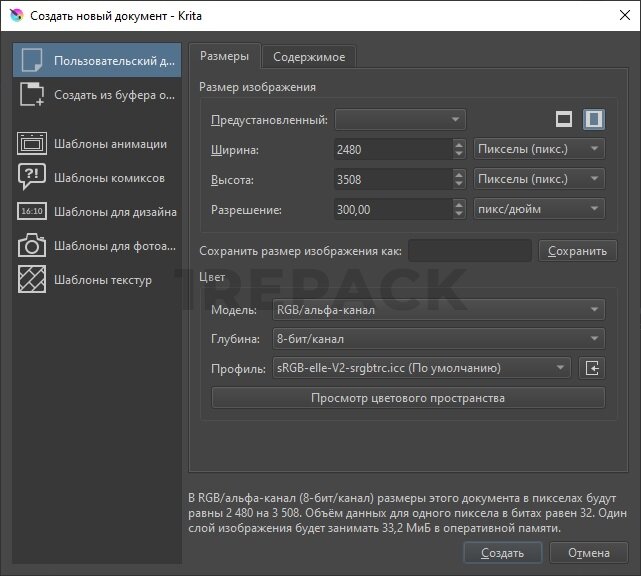Choose the Шаблоны анимации icon
This screenshot has height=576, width=641.
tap(32, 143)
